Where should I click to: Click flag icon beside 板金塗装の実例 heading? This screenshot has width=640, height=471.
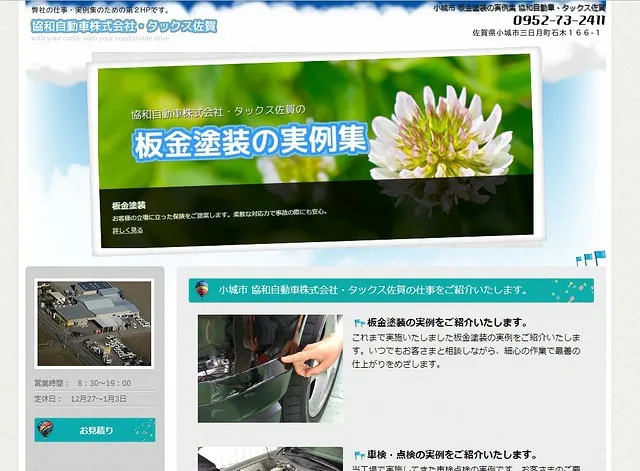pos(359,323)
